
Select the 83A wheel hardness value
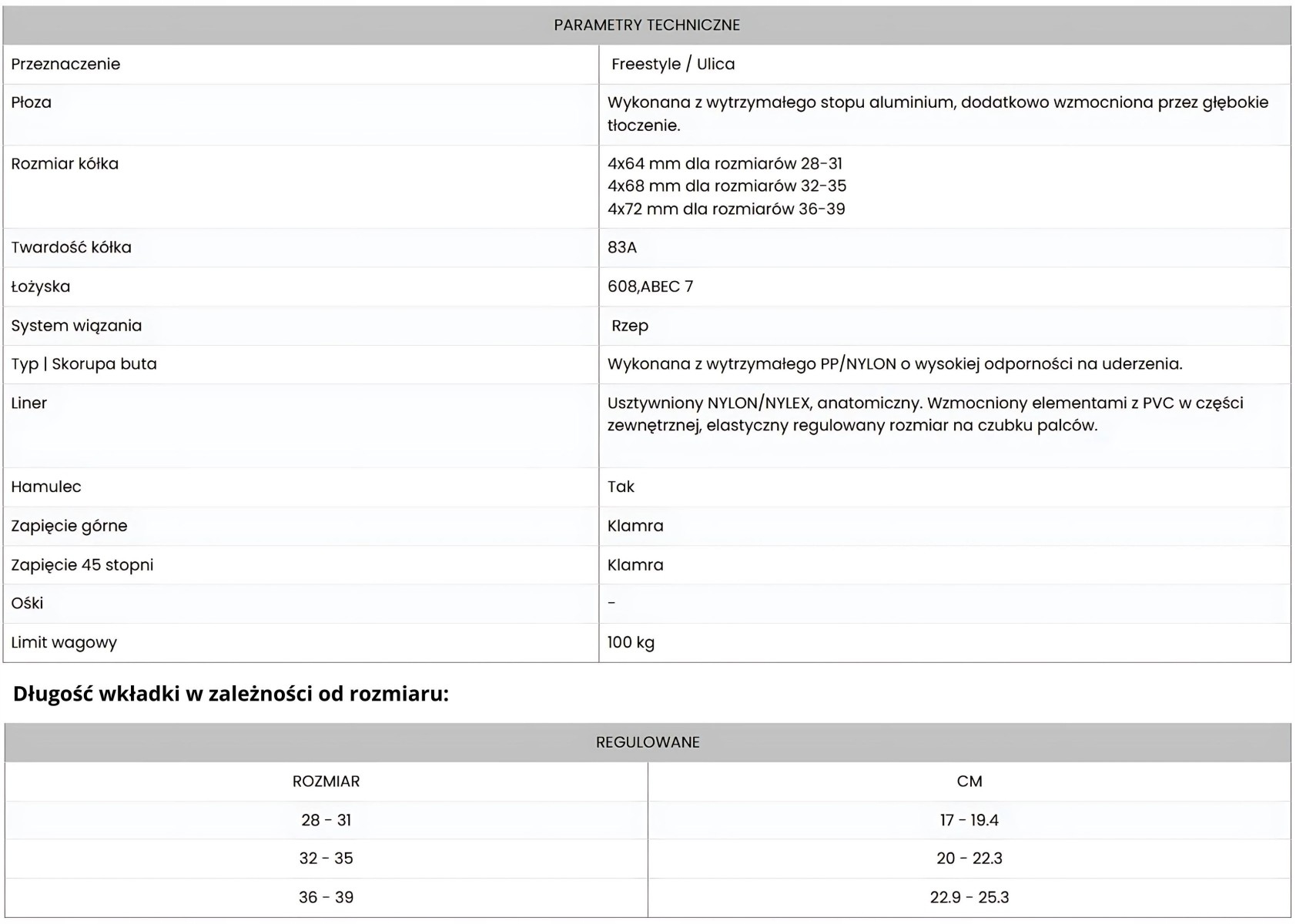pyautogui.click(x=622, y=247)
